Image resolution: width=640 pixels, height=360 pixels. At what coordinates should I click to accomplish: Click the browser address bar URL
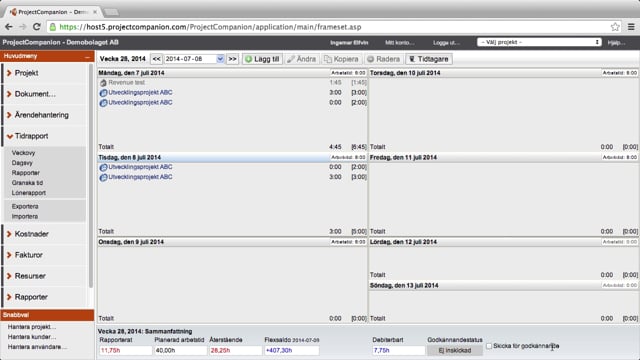[x=210, y=27]
